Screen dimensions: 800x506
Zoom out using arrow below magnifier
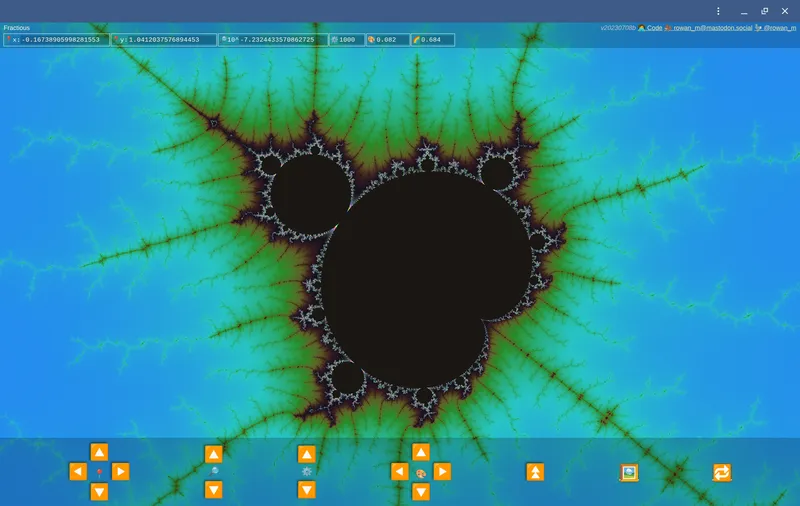[x=213, y=489]
